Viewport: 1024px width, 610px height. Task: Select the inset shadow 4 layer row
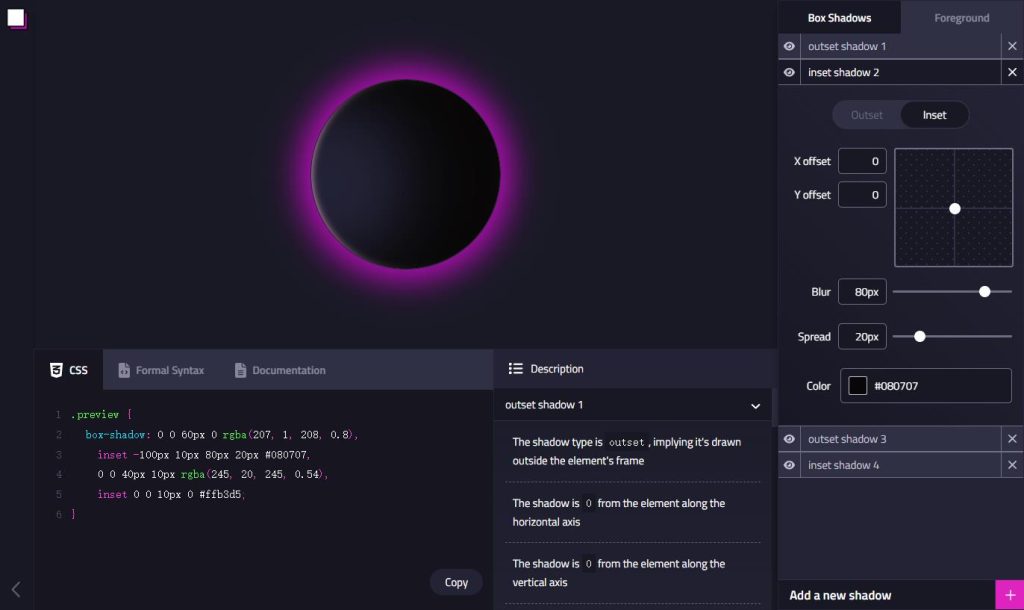point(899,465)
